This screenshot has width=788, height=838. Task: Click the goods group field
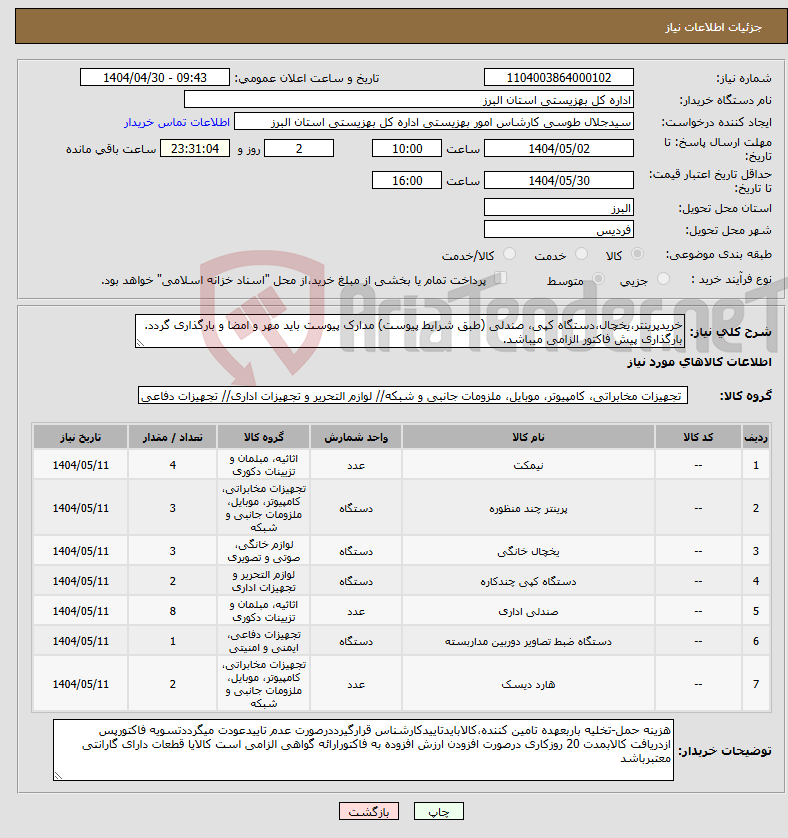(413, 395)
